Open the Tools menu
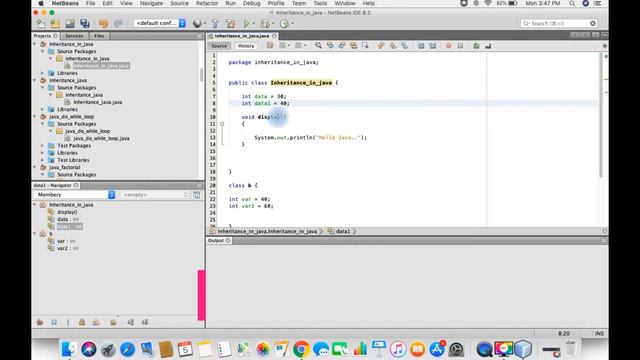This screenshot has width=640, height=360. [x=320, y=3]
